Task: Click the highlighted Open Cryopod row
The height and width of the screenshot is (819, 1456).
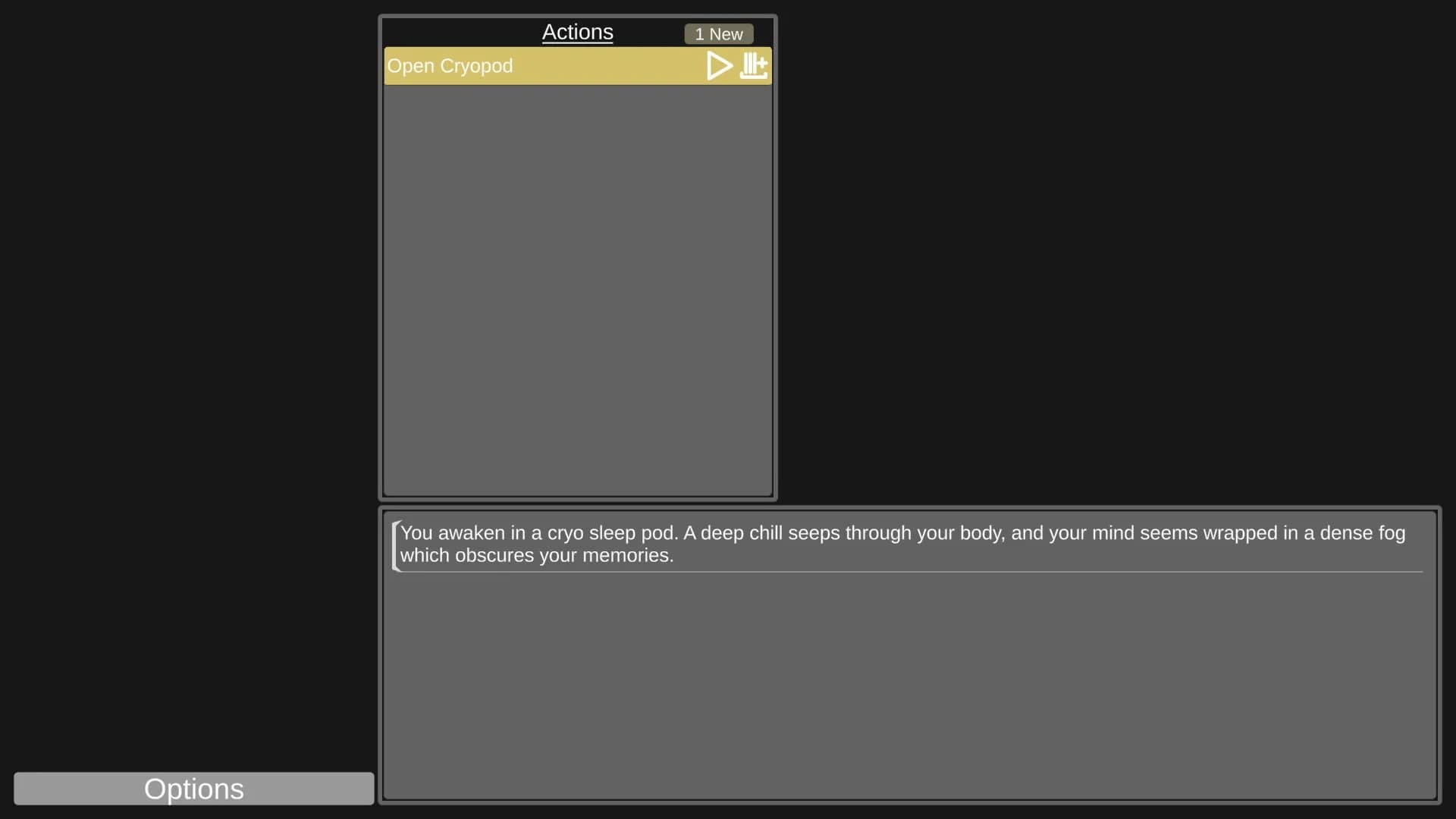Action: tap(531, 66)
